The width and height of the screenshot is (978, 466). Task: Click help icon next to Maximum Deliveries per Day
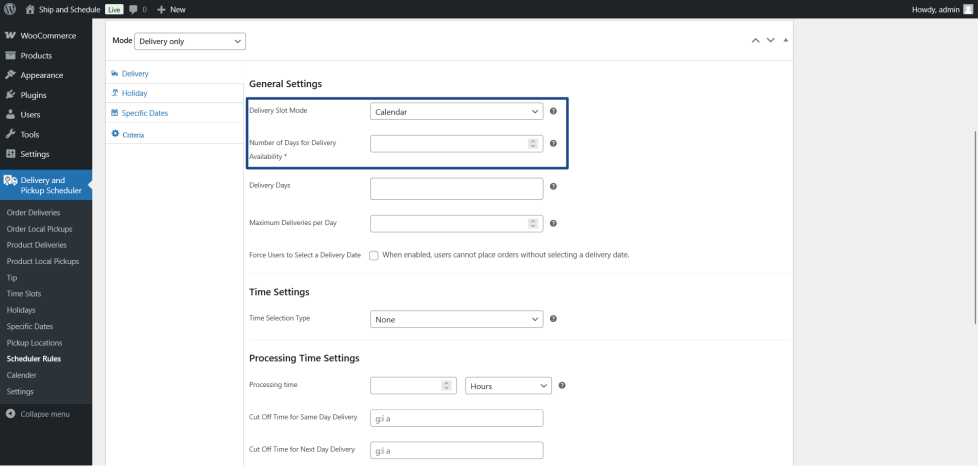click(x=553, y=223)
